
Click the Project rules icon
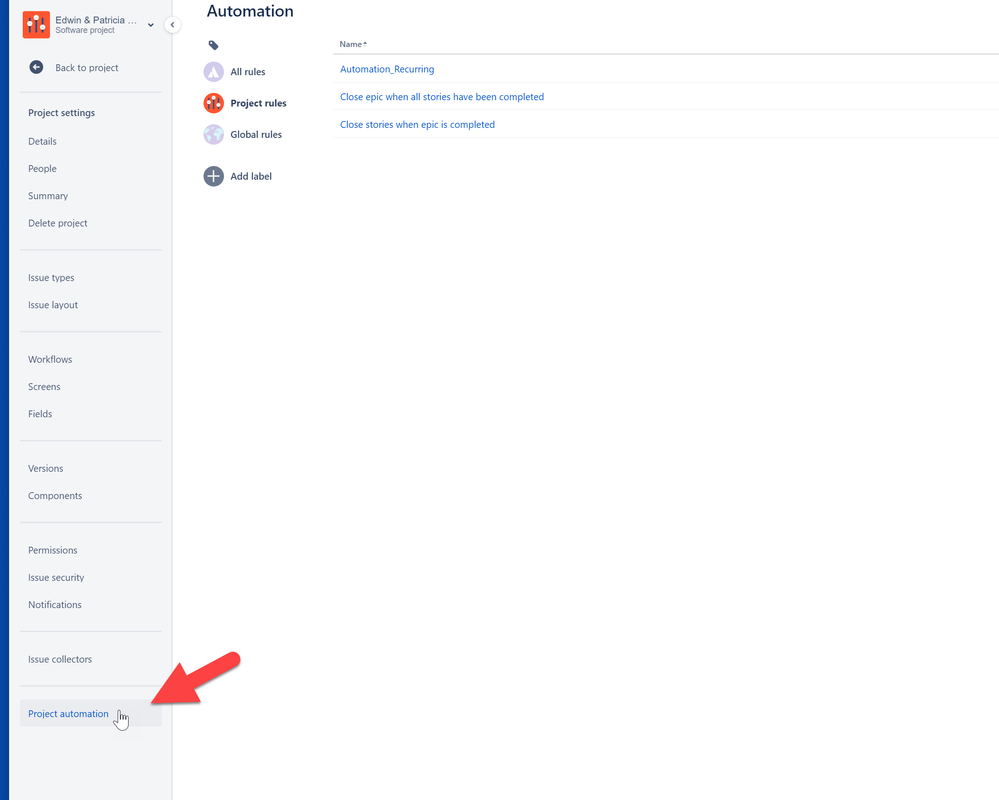[x=213, y=103]
